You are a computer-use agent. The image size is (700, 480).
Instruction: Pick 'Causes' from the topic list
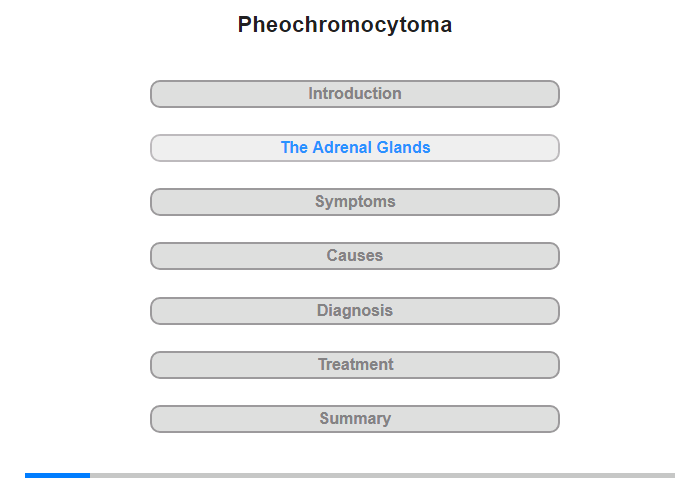pos(355,256)
